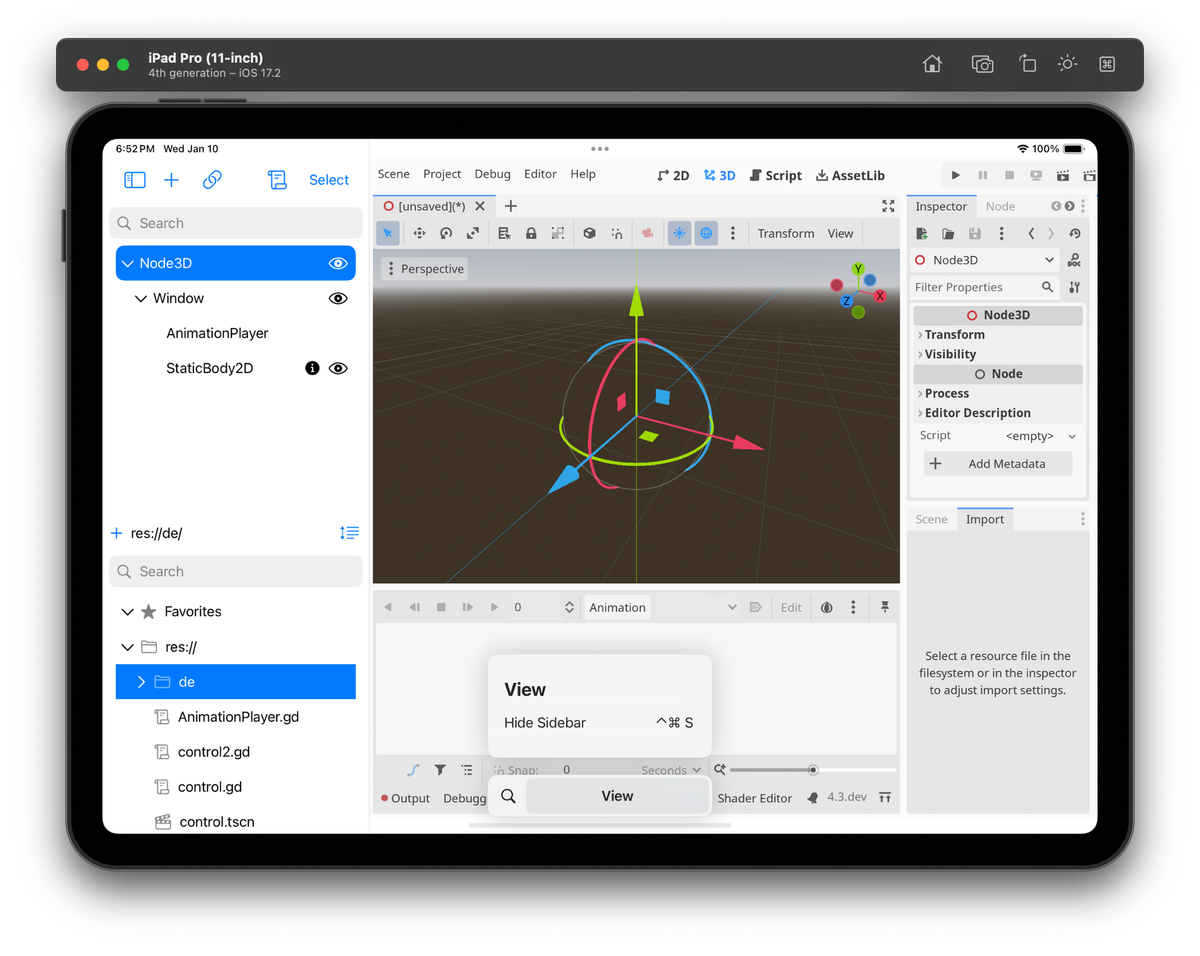
Task: Toggle the Snap icon in the 3D toolbar
Action: coord(617,232)
